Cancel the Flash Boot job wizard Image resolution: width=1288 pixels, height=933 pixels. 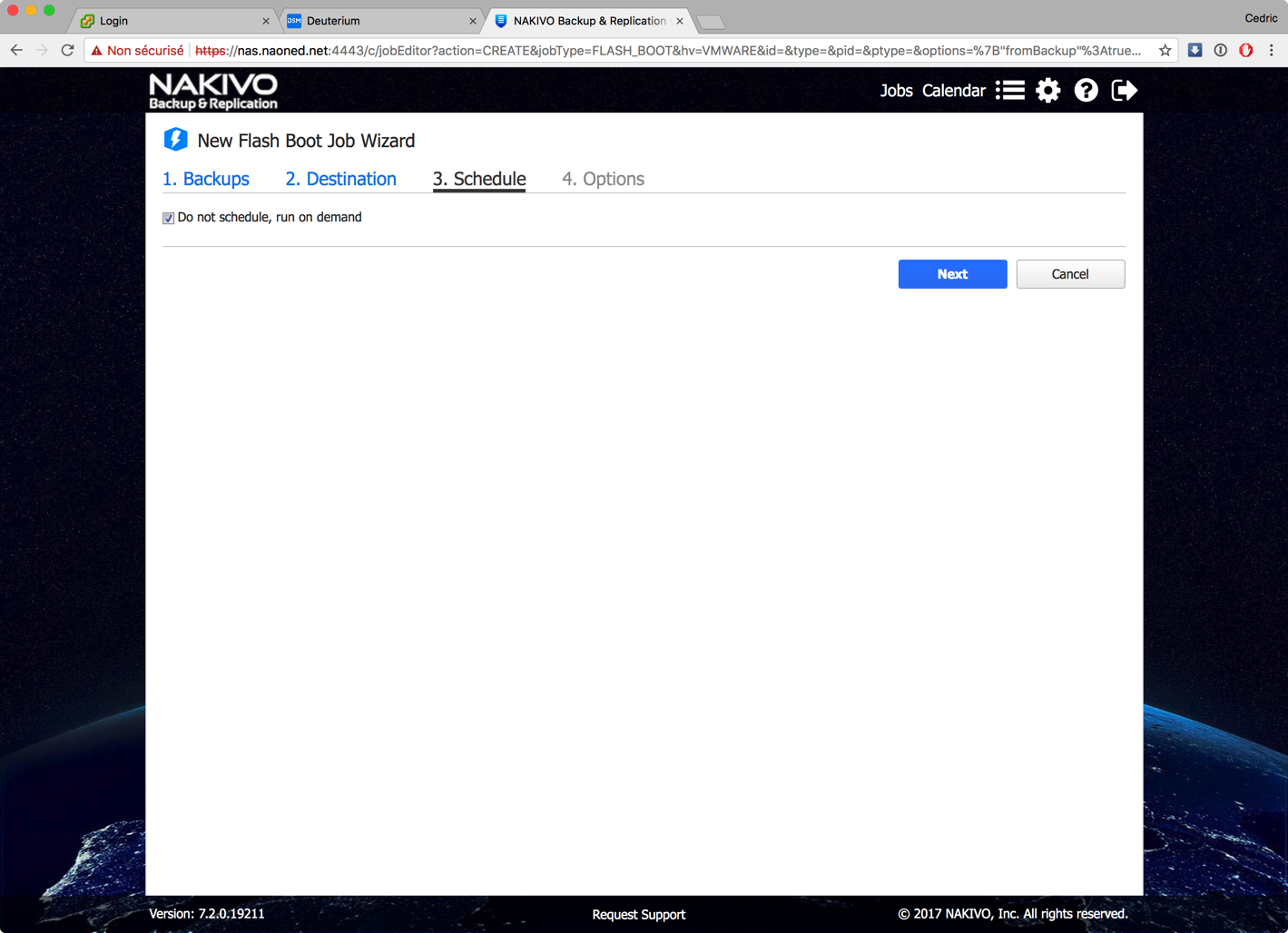click(x=1069, y=274)
